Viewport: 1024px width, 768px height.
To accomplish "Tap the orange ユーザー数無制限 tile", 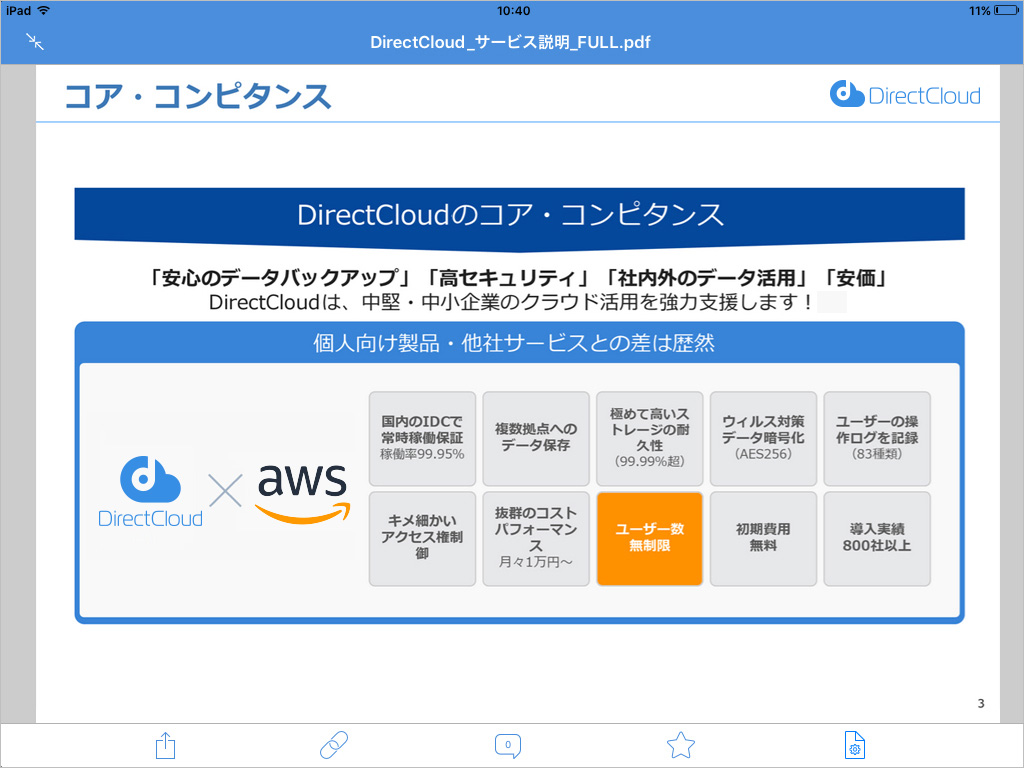I will [x=650, y=538].
